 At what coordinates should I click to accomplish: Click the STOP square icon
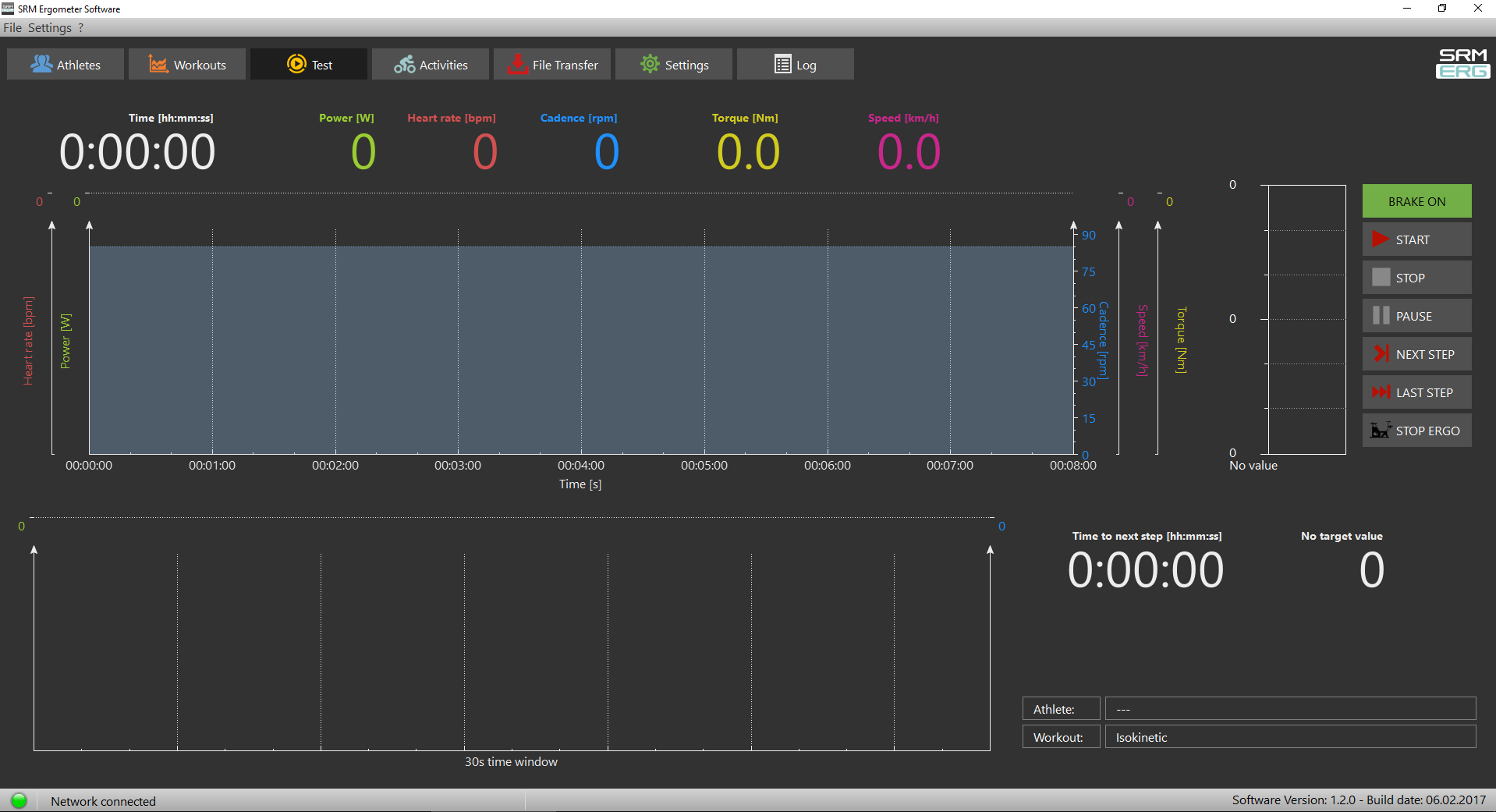pyautogui.click(x=1381, y=278)
